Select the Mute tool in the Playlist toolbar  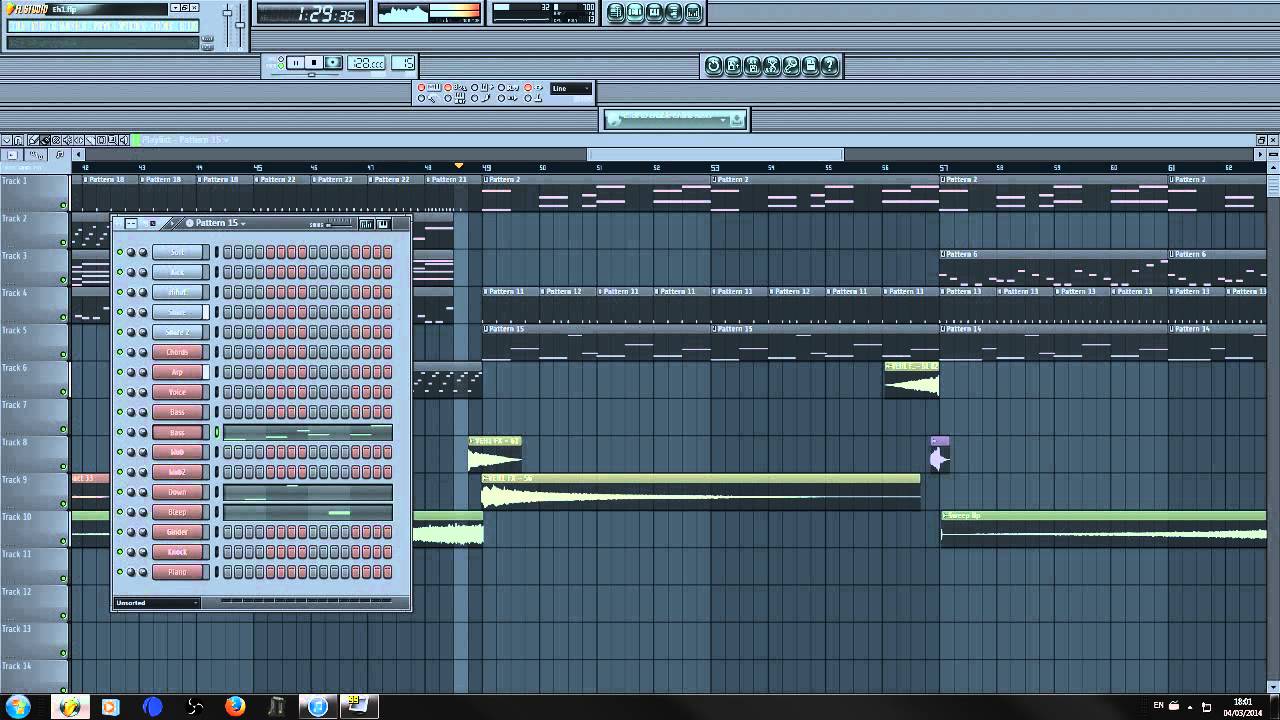pyautogui.click(x=67, y=140)
